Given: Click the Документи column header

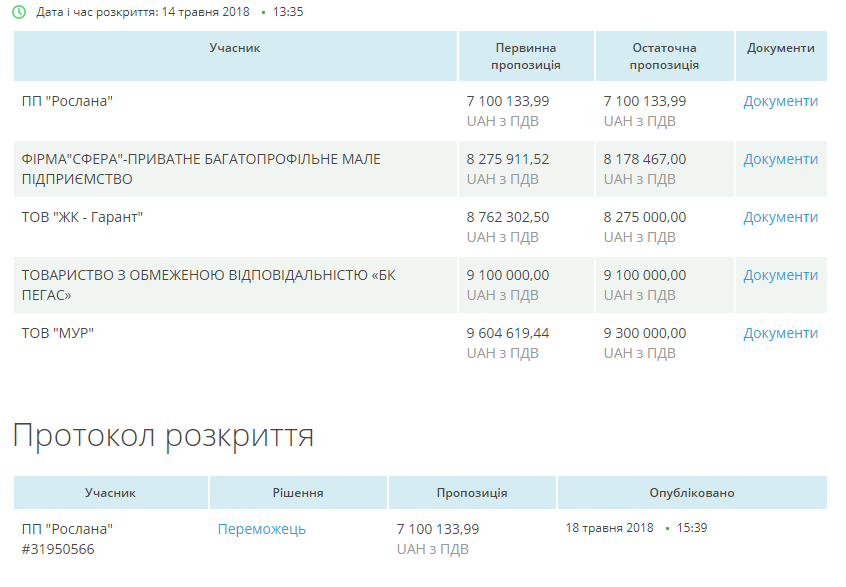Looking at the screenshot, I should (780, 48).
